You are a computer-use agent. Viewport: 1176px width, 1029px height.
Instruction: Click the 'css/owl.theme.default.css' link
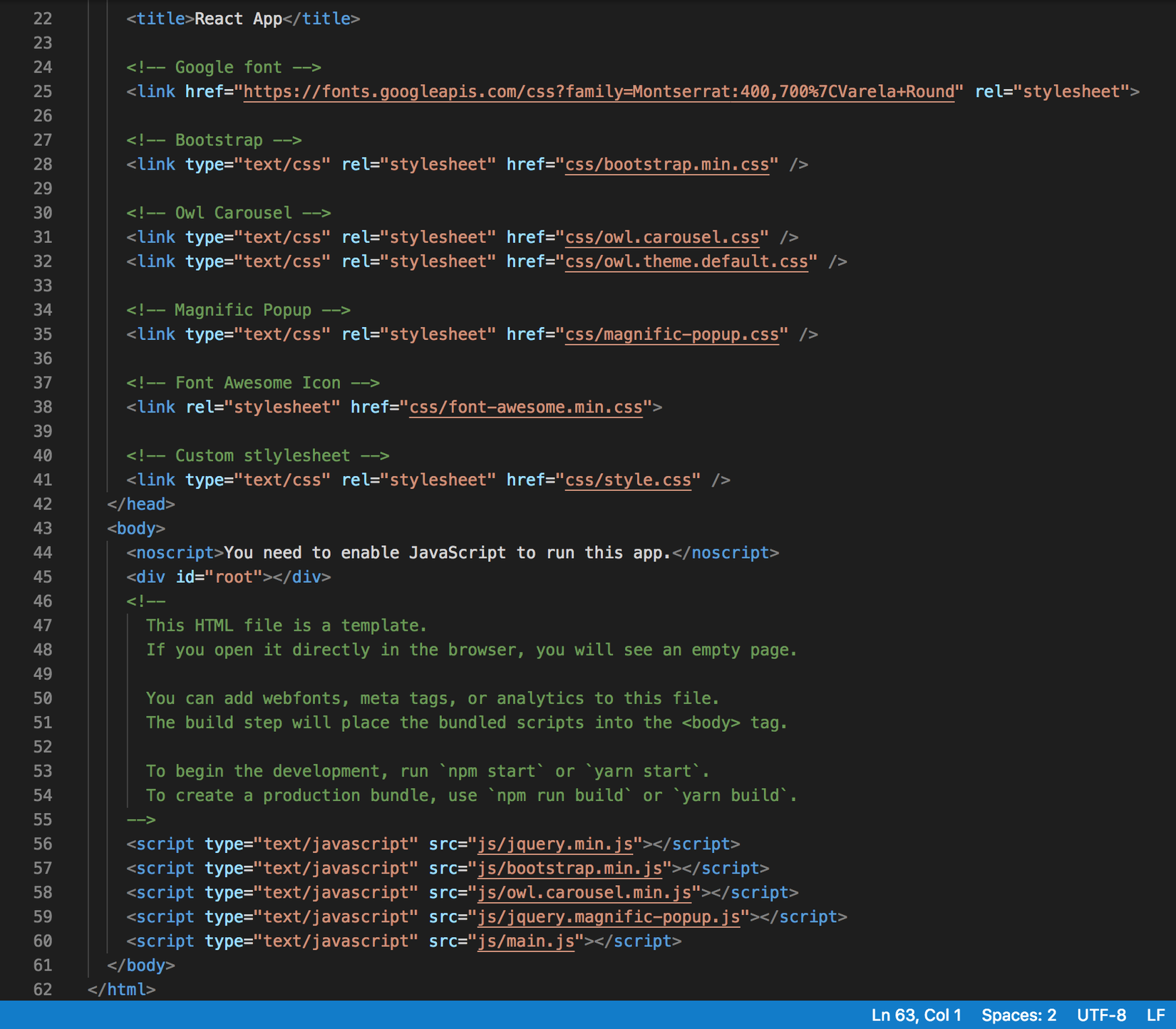pos(686,262)
